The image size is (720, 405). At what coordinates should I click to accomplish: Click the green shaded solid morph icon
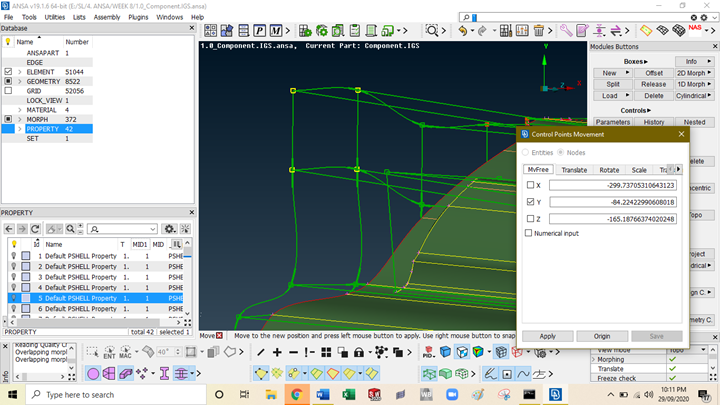tap(445, 374)
